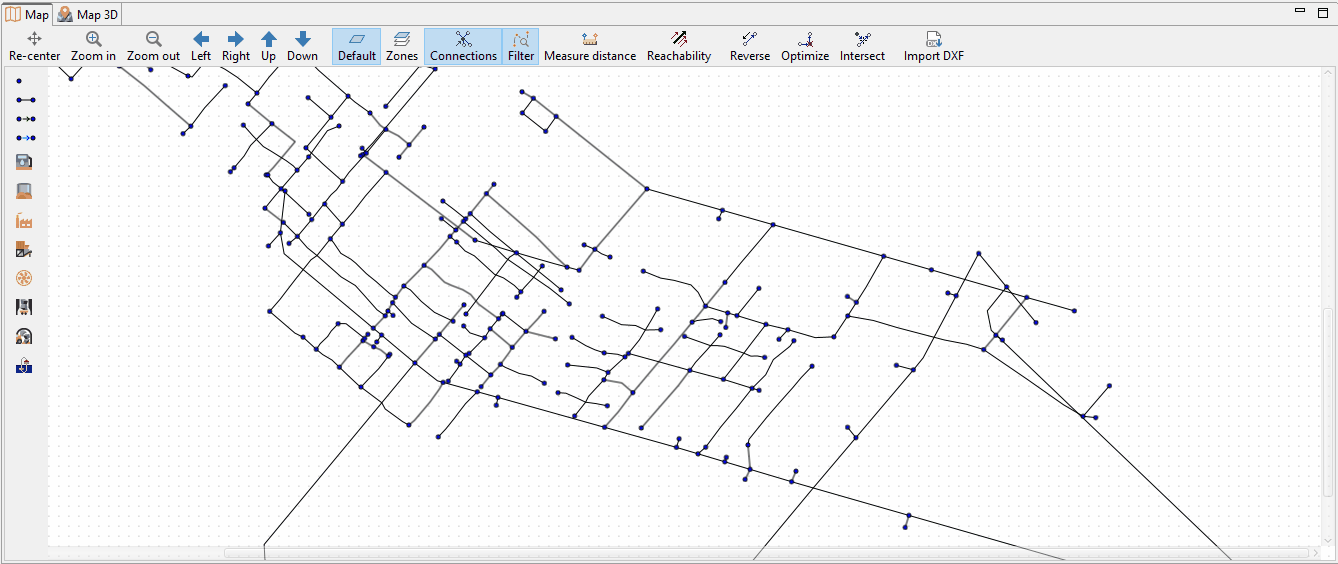Select the two-point segment tool
Screen dimensions: 1338x564
(x=26, y=100)
